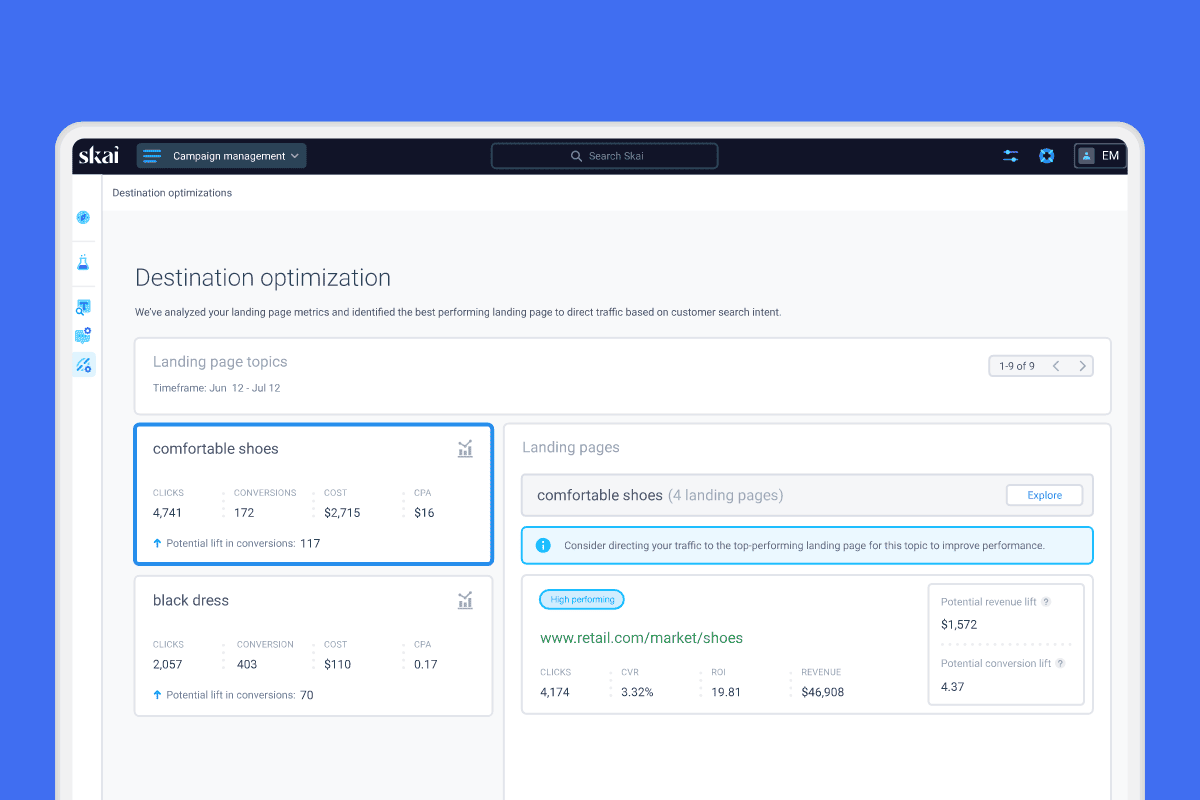Select the globe dashboard icon in the sidebar

point(84,217)
